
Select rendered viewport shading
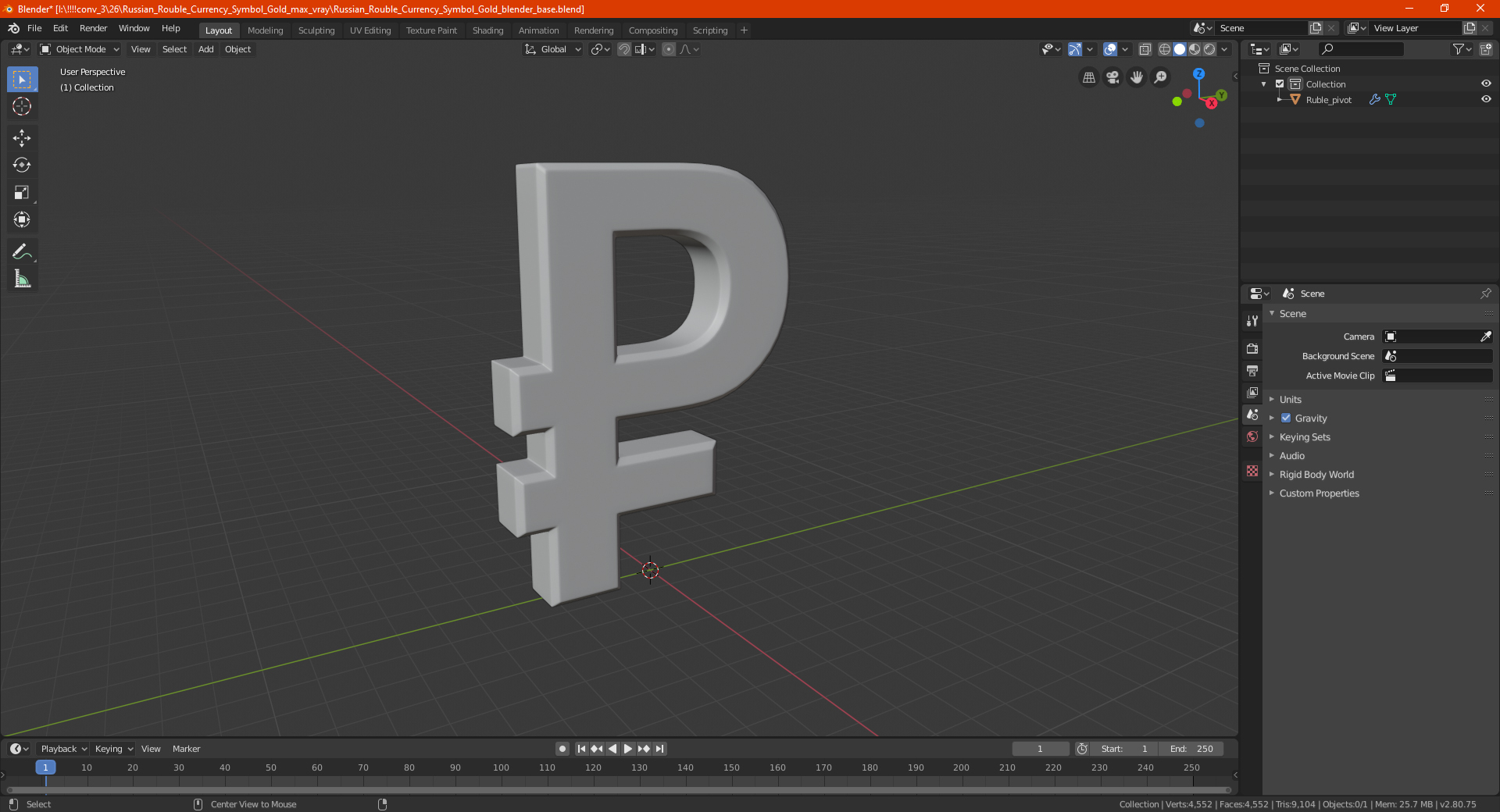coord(1209,49)
